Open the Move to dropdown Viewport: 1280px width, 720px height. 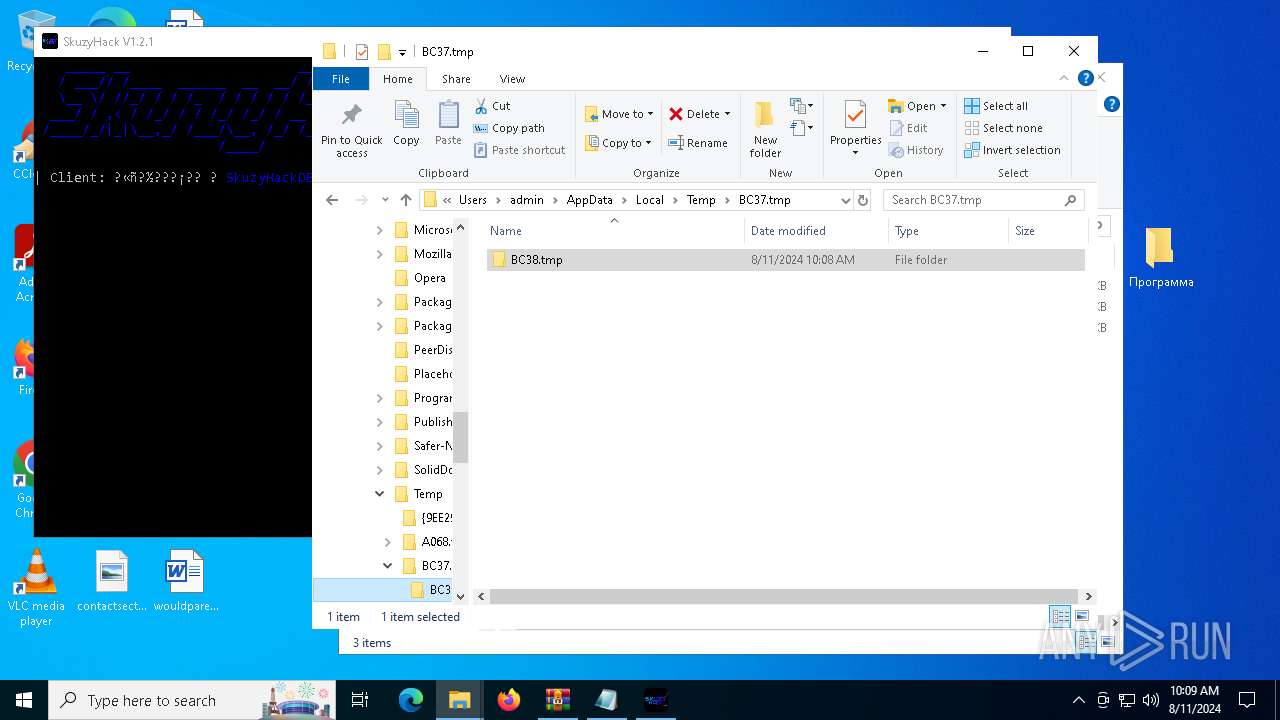(x=618, y=114)
